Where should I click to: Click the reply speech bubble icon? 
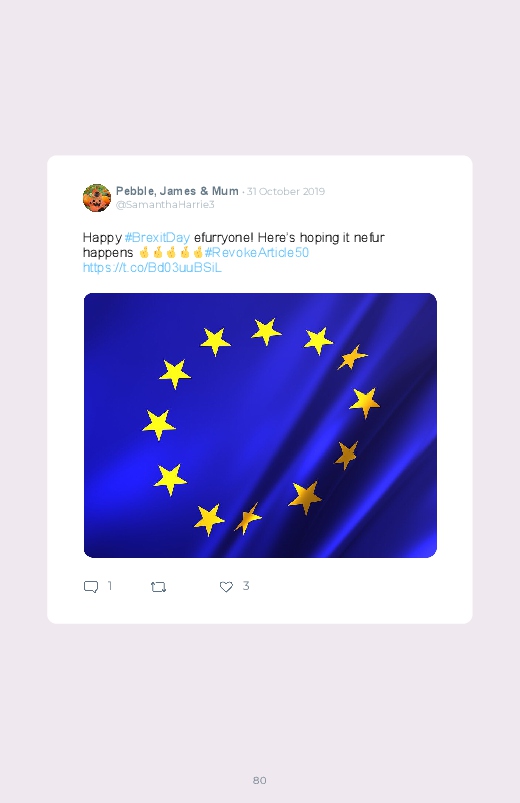(91, 587)
